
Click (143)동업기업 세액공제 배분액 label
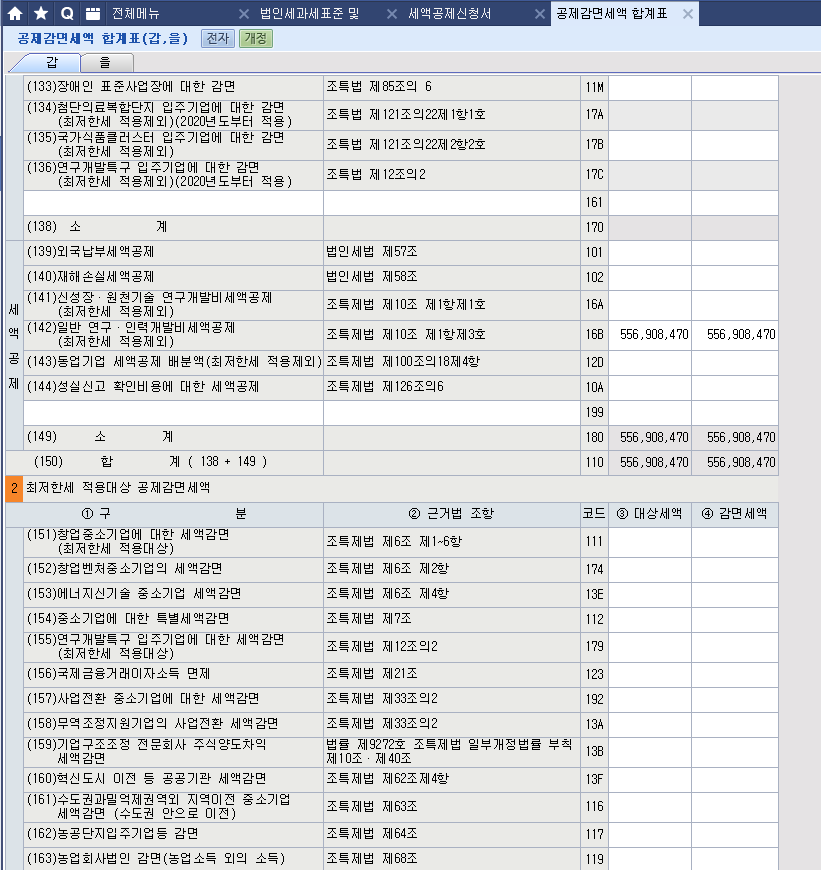click(x=174, y=362)
